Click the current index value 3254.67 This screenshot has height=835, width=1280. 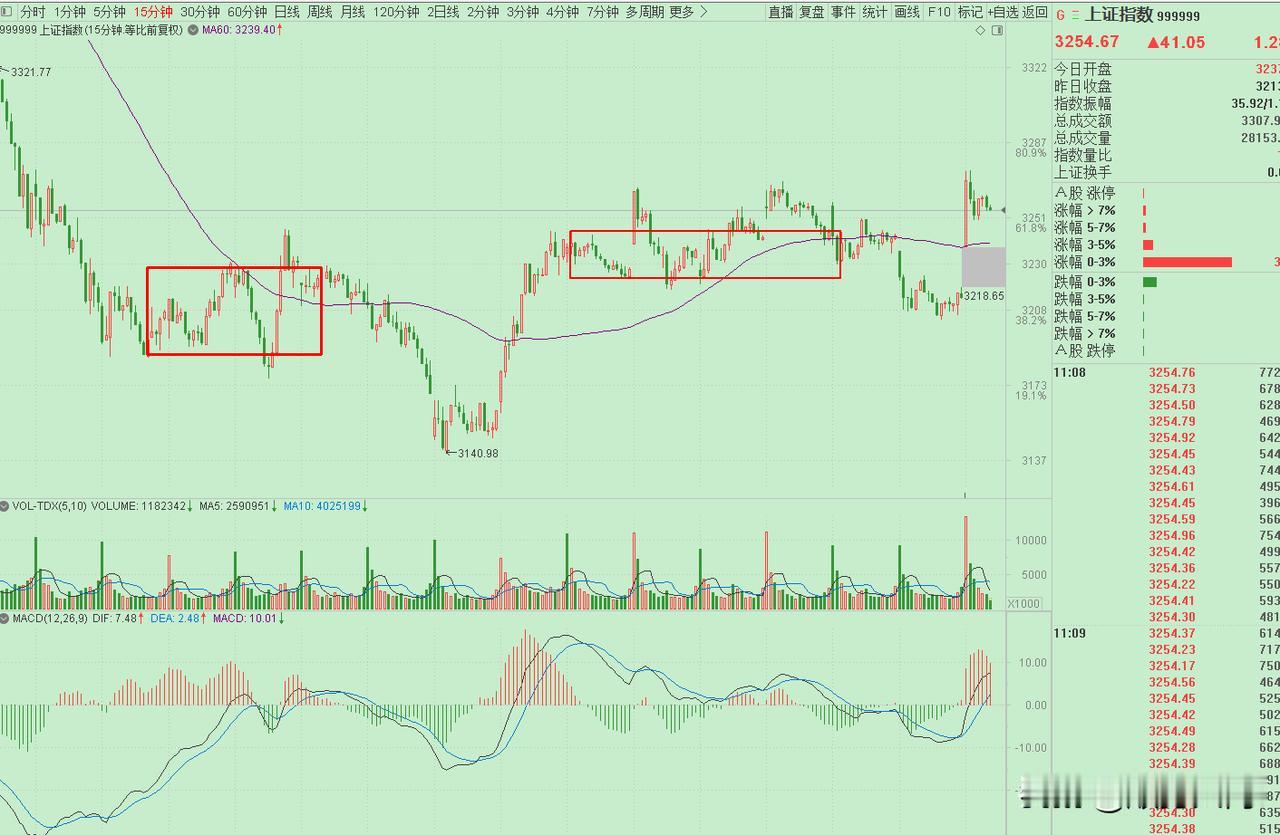click(x=1087, y=42)
